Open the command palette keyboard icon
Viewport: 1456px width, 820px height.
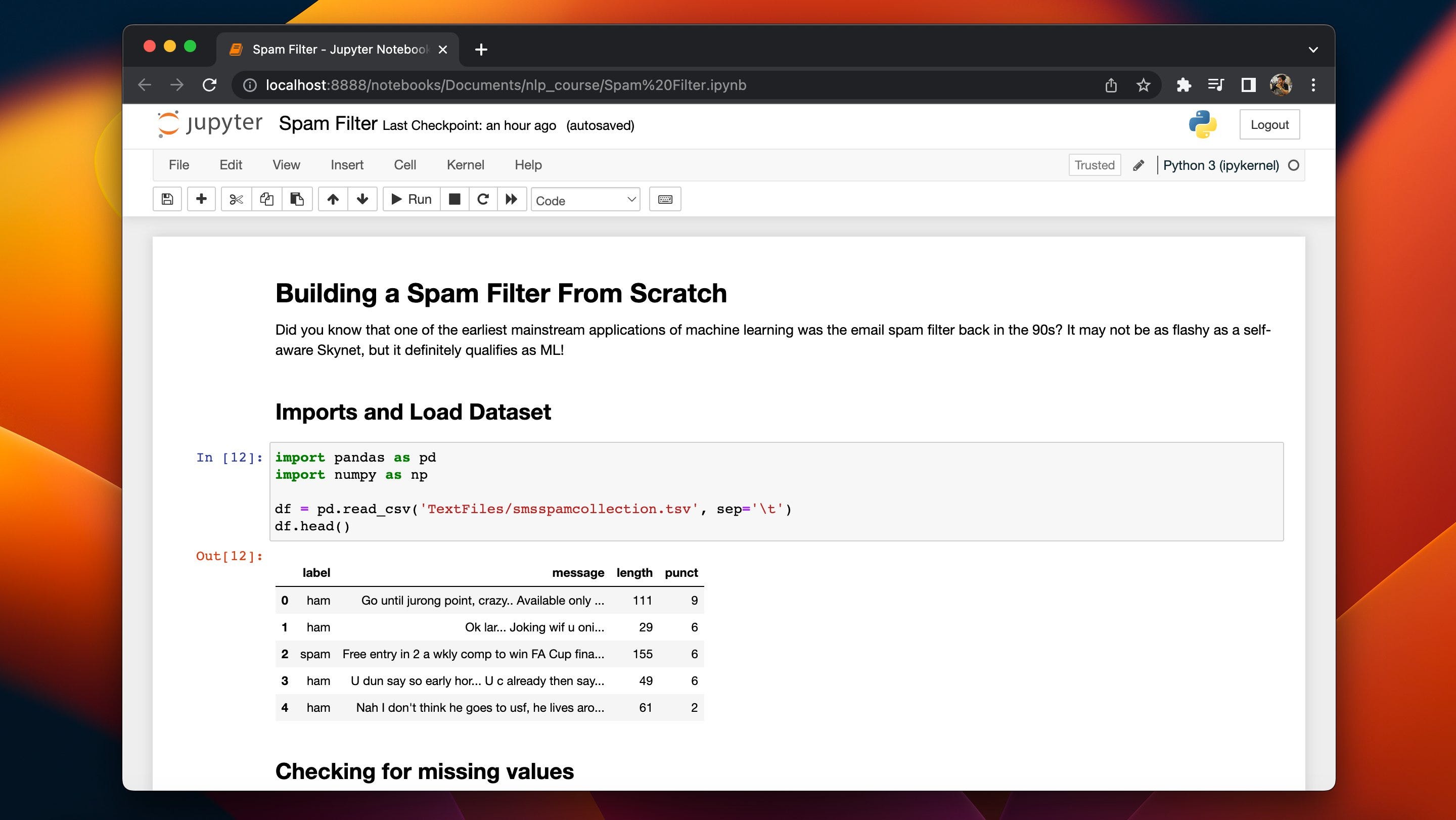(665, 199)
